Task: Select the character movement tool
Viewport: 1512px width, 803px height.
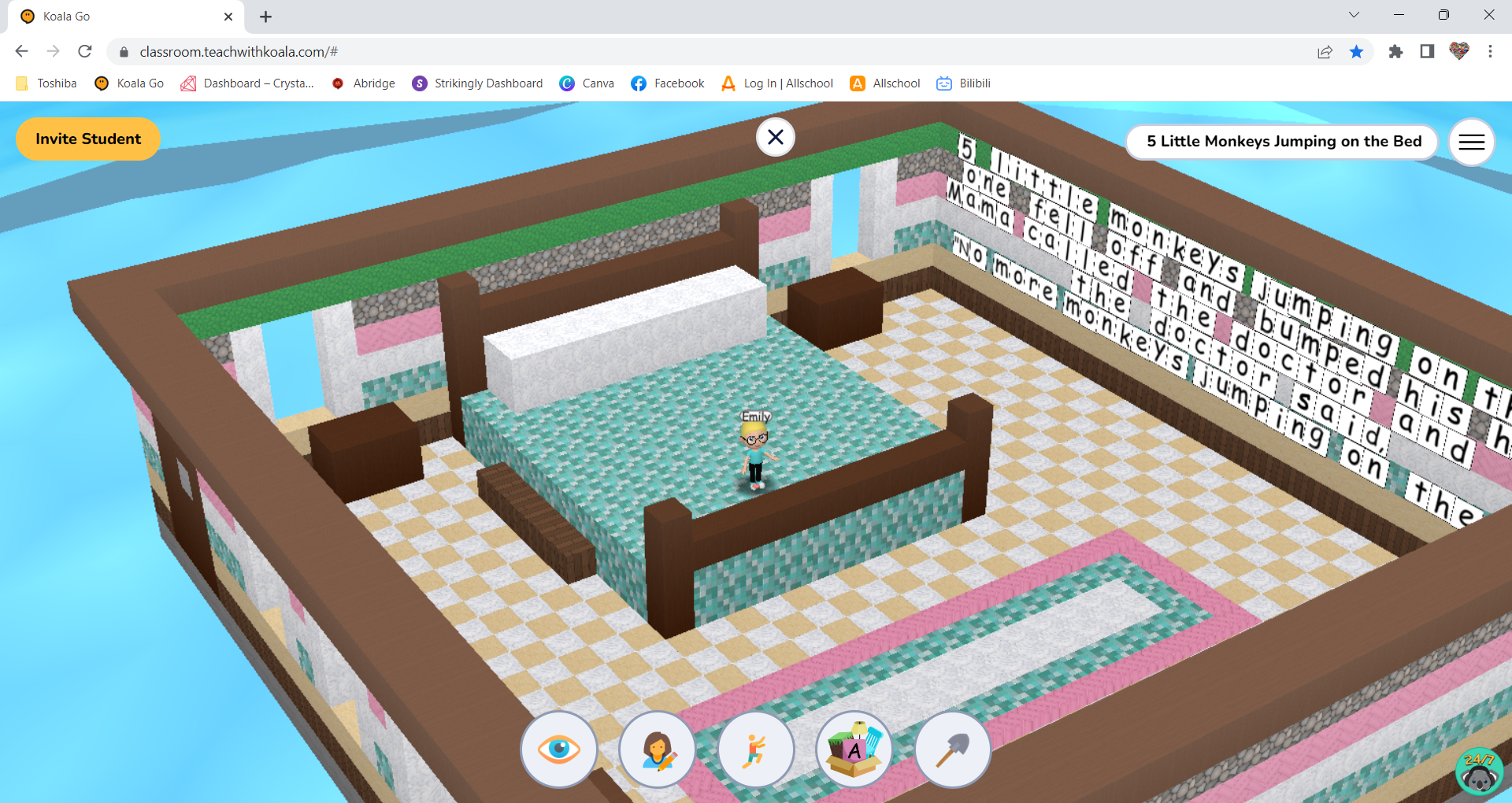Action: pos(756,749)
